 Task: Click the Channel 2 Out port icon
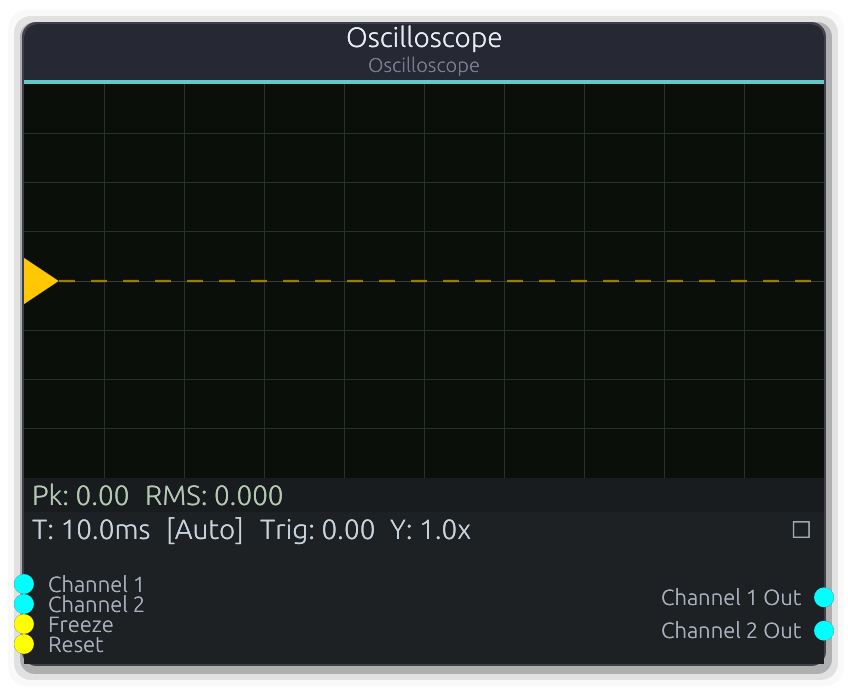824,631
